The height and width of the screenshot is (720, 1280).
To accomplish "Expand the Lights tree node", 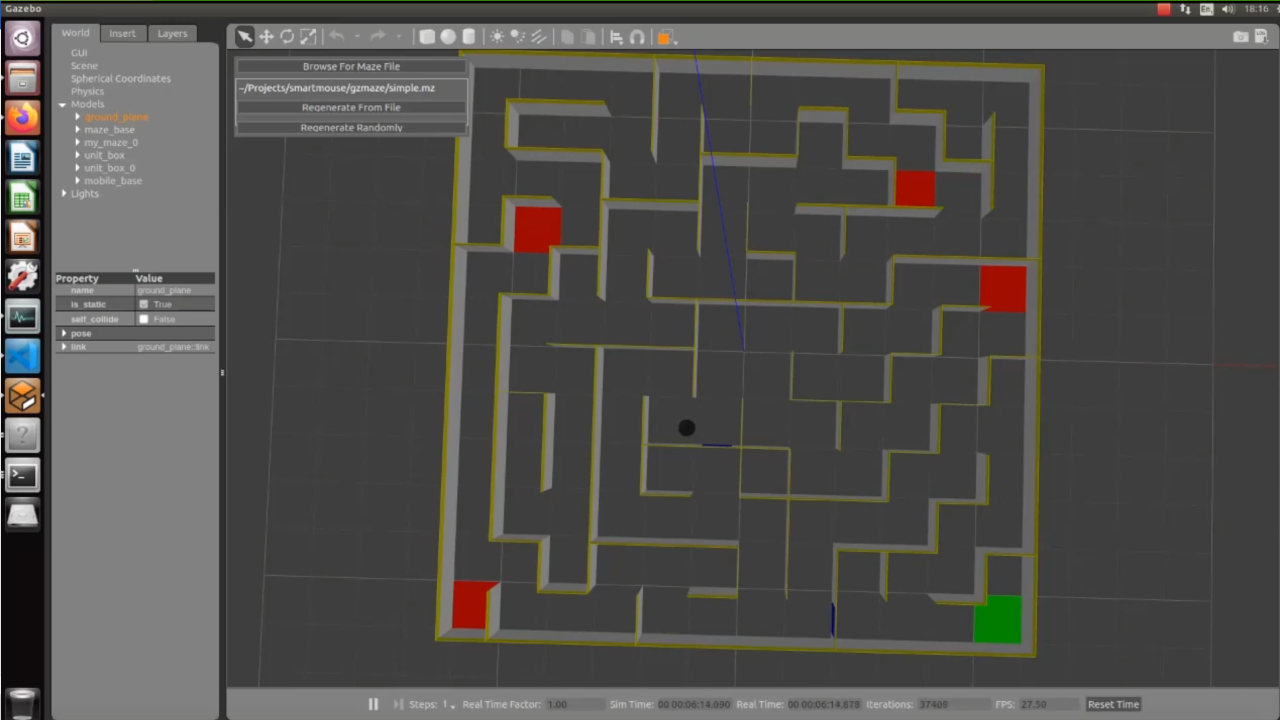I will pyautogui.click(x=63, y=194).
